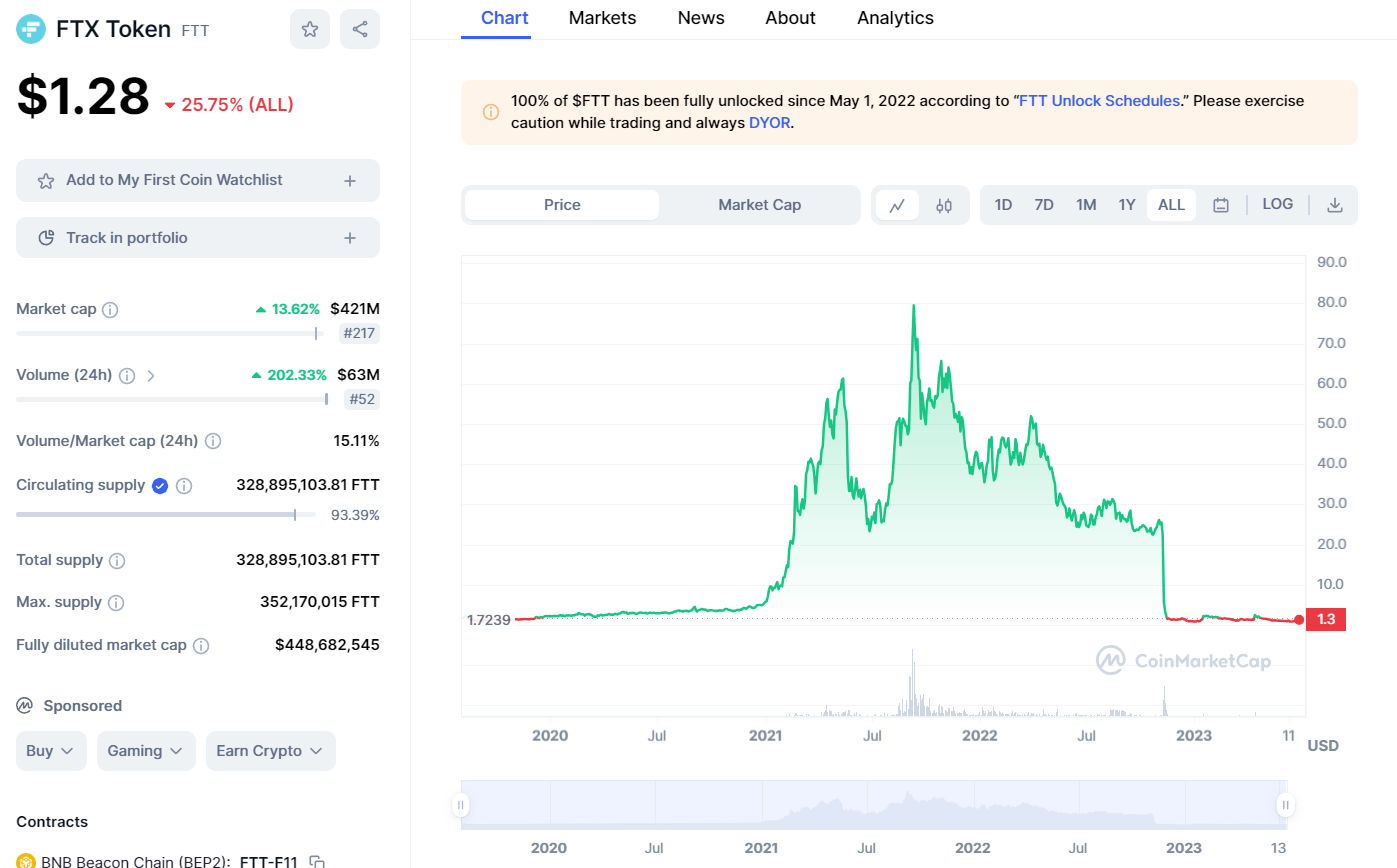
Task: Set chart range to 7D
Action: pos(1044,205)
